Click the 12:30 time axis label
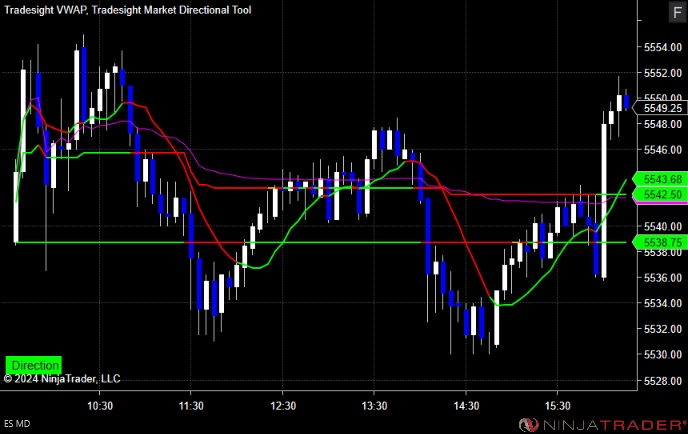 click(x=283, y=406)
